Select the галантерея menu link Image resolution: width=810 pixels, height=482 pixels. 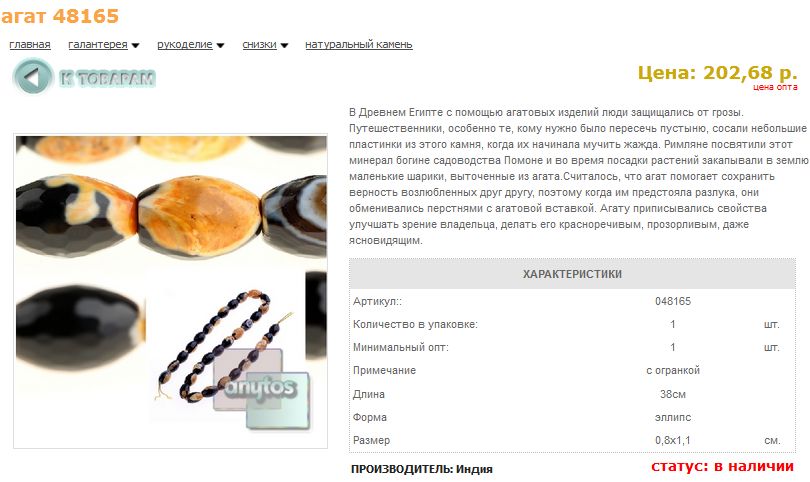point(98,44)
